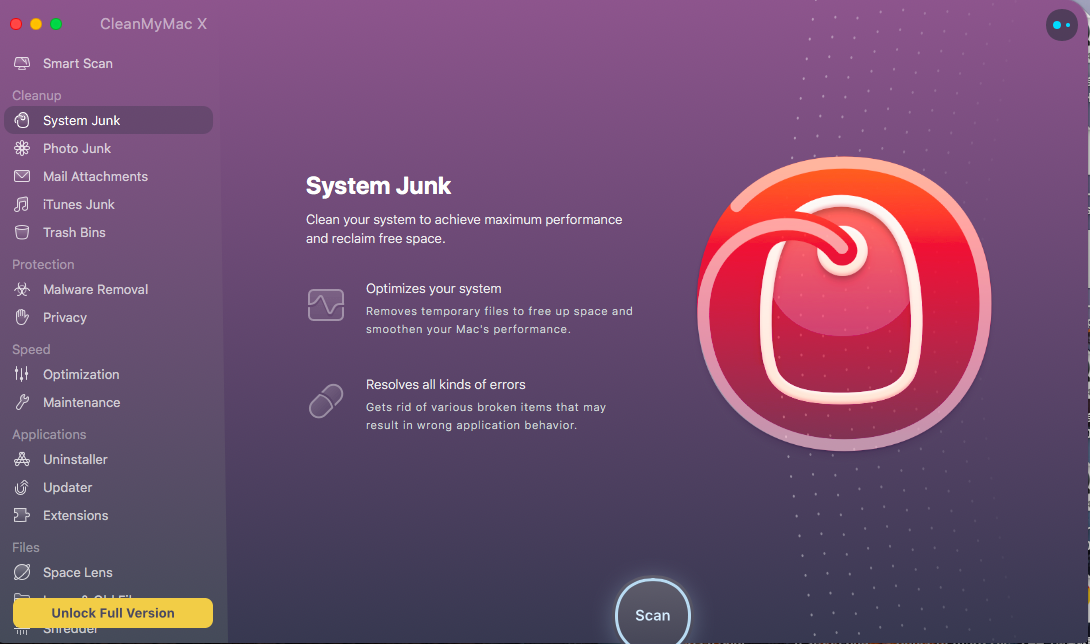Image resolution: width=1090 pixels, height=644 pixels.
Task: Click the Maintenance wrench icon
Action: point(22,402)
